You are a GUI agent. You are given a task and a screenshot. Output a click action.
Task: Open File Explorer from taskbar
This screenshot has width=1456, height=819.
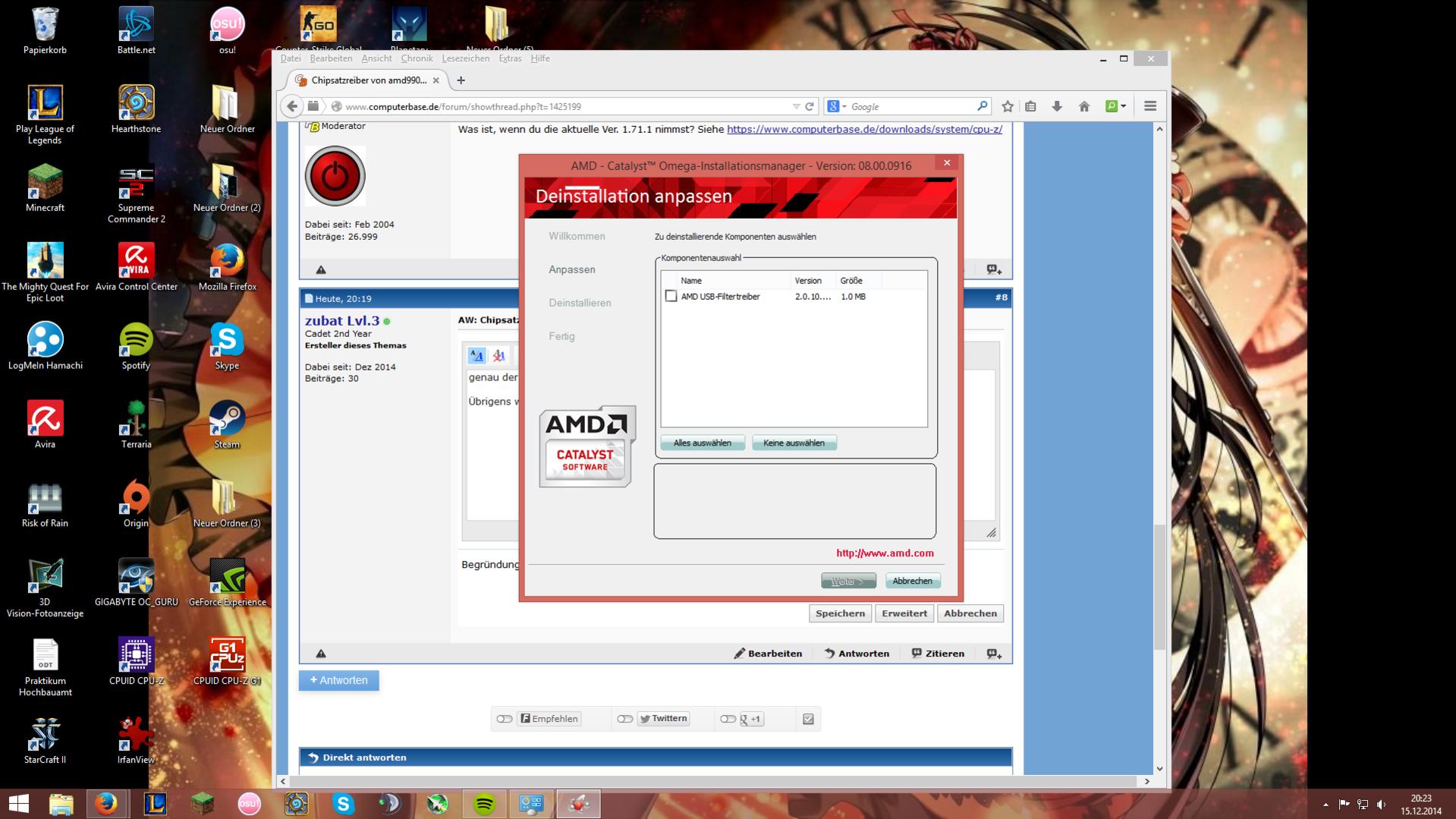tap(61, 804)
